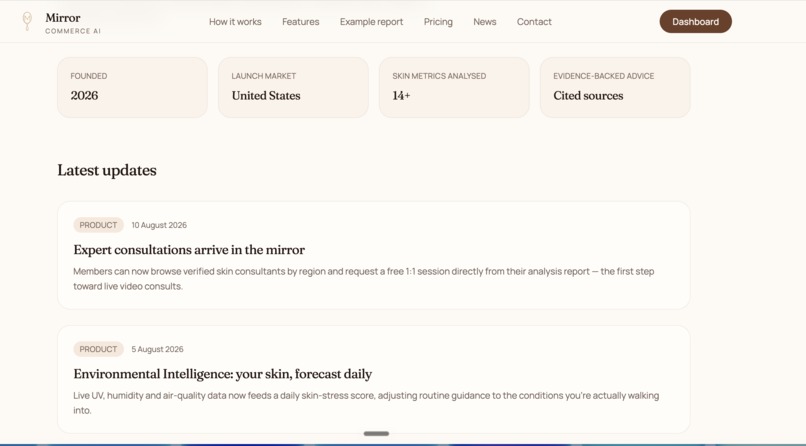The width and height of the screenshot is (806, 446).
Task: Click the summary text about verified skin consultants
Action: point(363,278)
